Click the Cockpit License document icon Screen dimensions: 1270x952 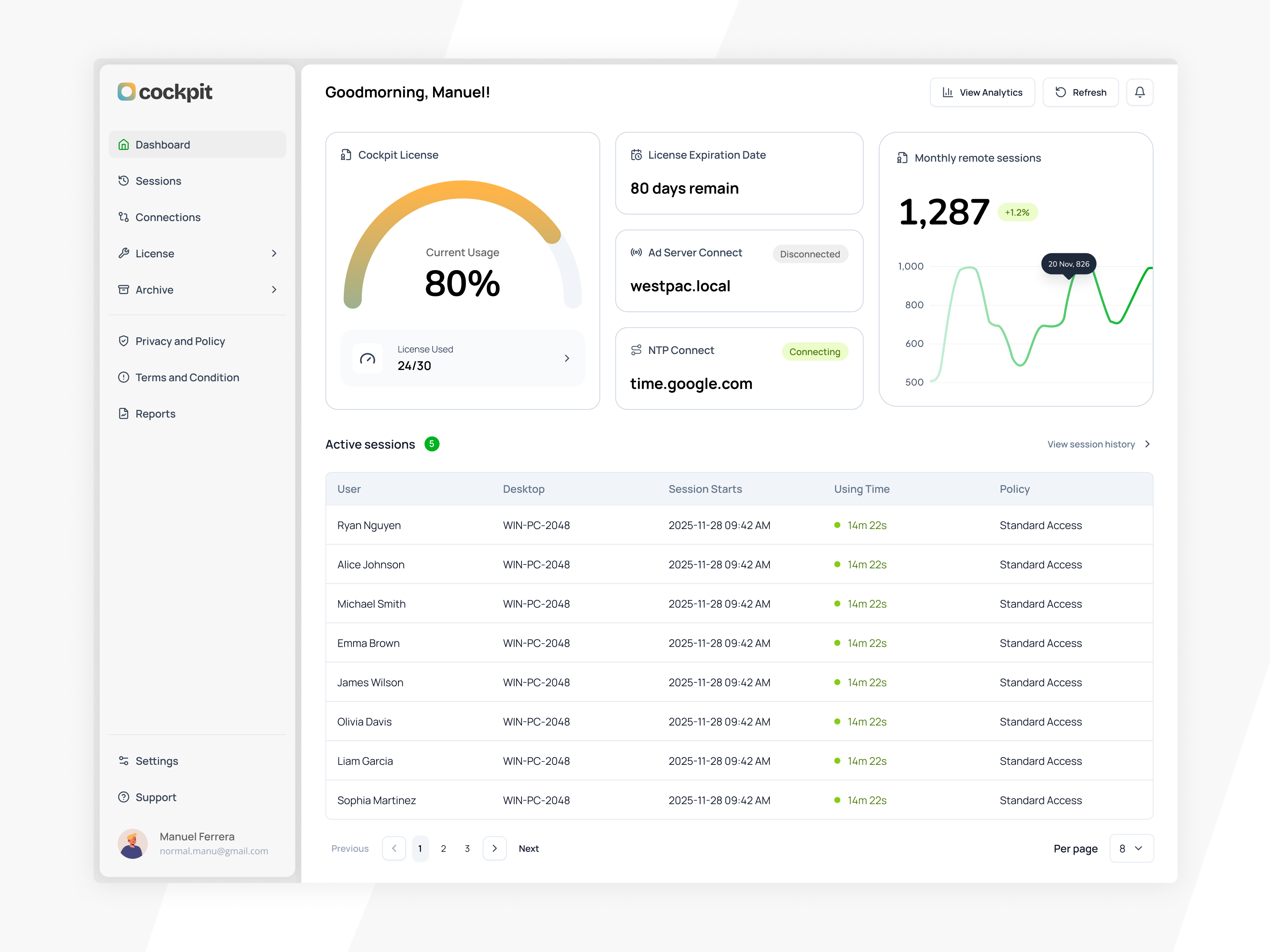pos(346,154)
